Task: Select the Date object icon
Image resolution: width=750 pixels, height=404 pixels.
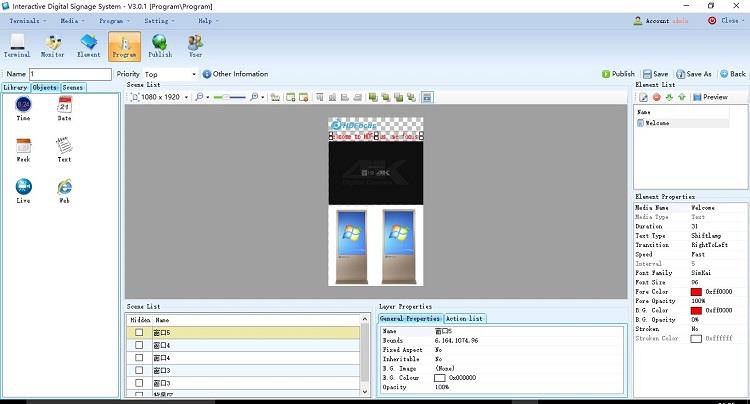Action: click(64, 109)
